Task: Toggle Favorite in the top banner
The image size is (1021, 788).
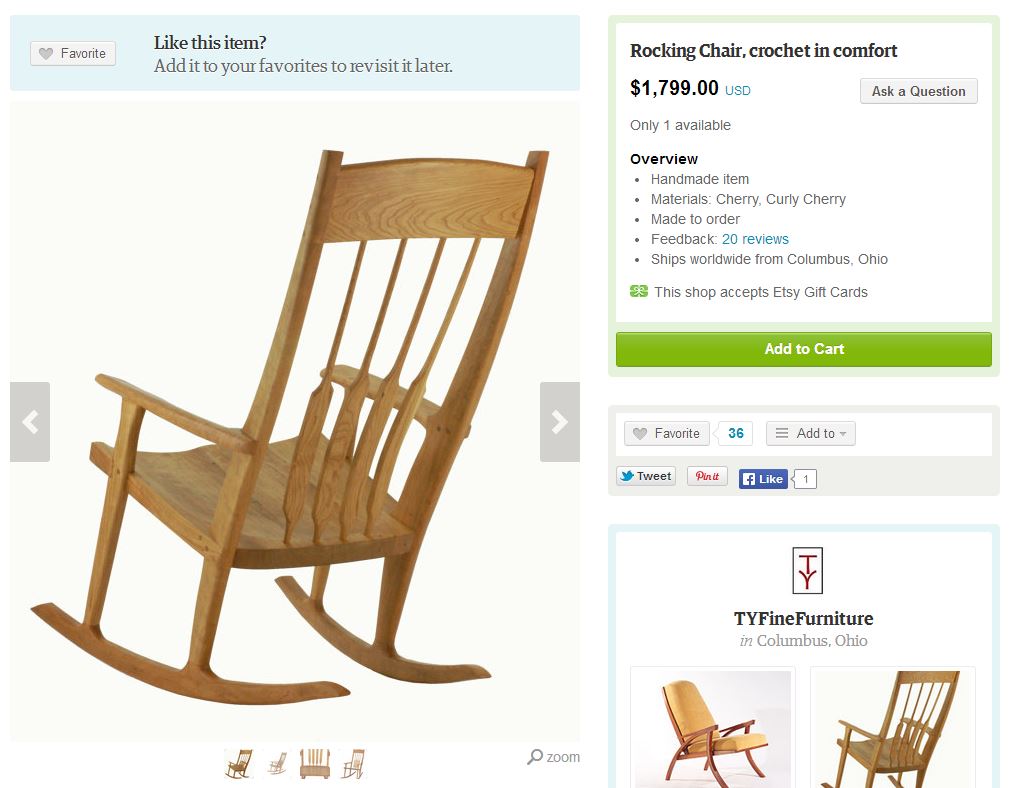Action: point(73,53)
